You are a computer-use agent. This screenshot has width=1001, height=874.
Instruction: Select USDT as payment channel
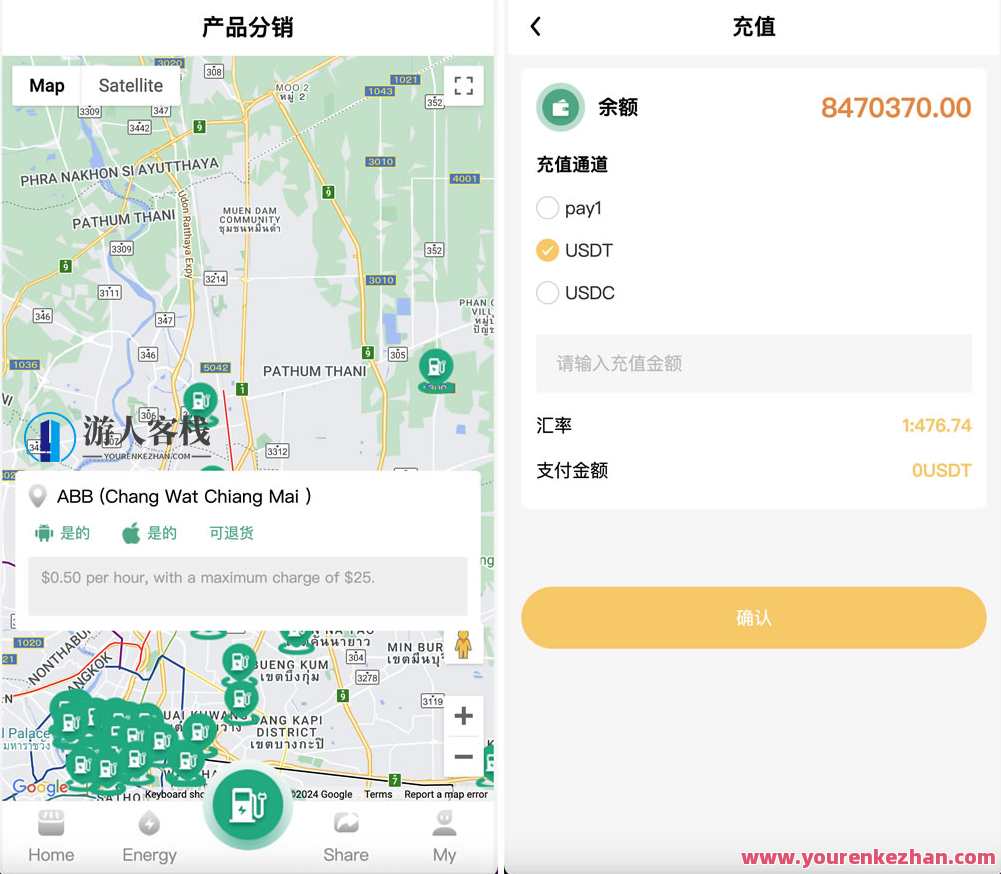[x=547, y=250]
